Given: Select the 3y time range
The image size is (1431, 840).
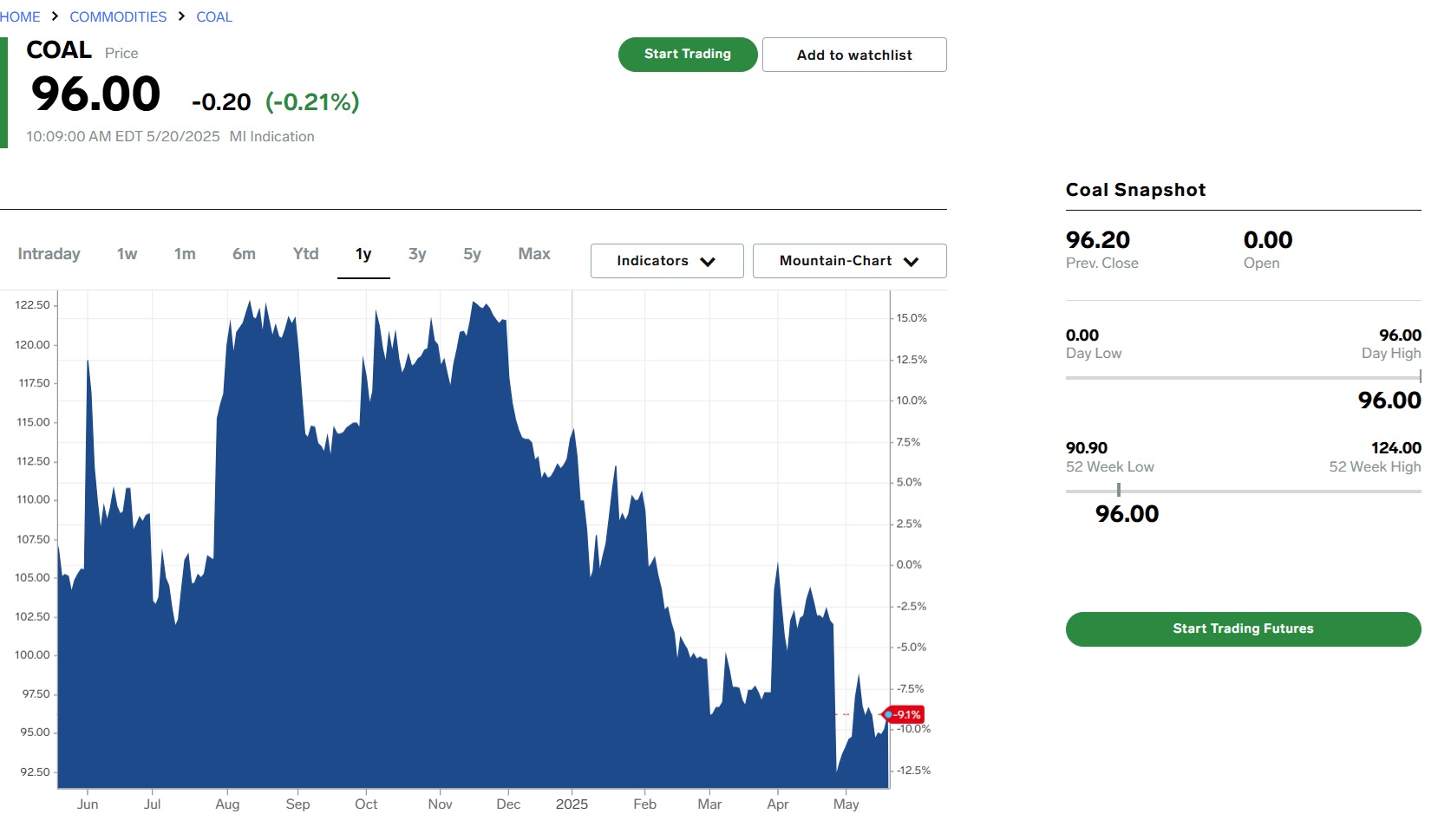Looking at the screenshot, I should (417, 254).
